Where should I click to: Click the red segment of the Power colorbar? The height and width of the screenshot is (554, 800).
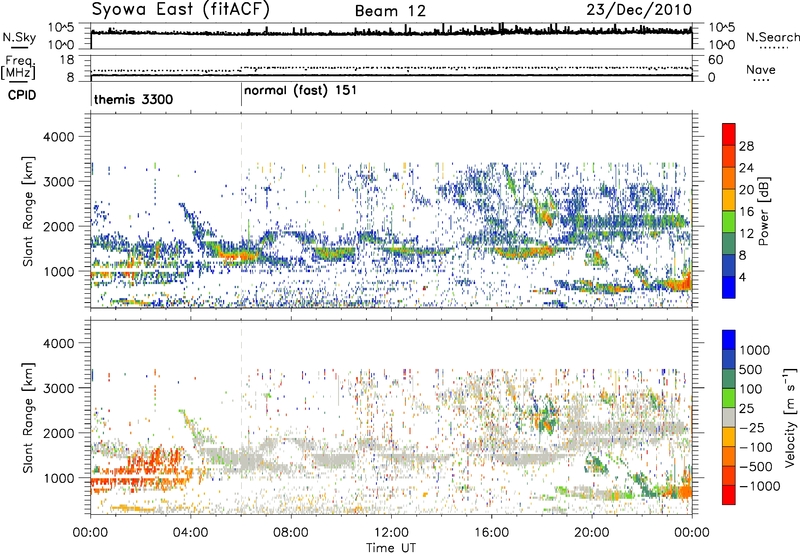coord(729,135)
